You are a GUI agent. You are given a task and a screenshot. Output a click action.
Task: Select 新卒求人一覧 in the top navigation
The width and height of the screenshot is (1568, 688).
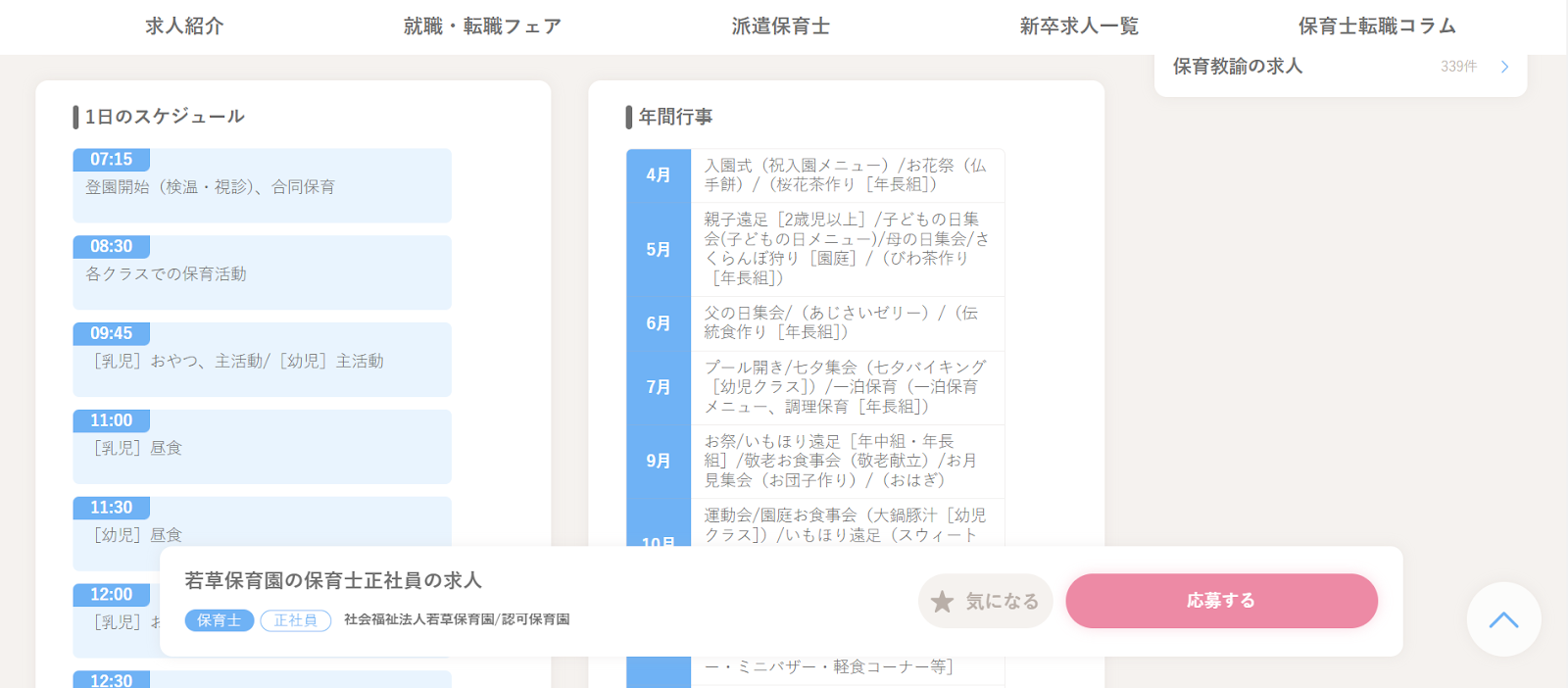coord(1079,26)
